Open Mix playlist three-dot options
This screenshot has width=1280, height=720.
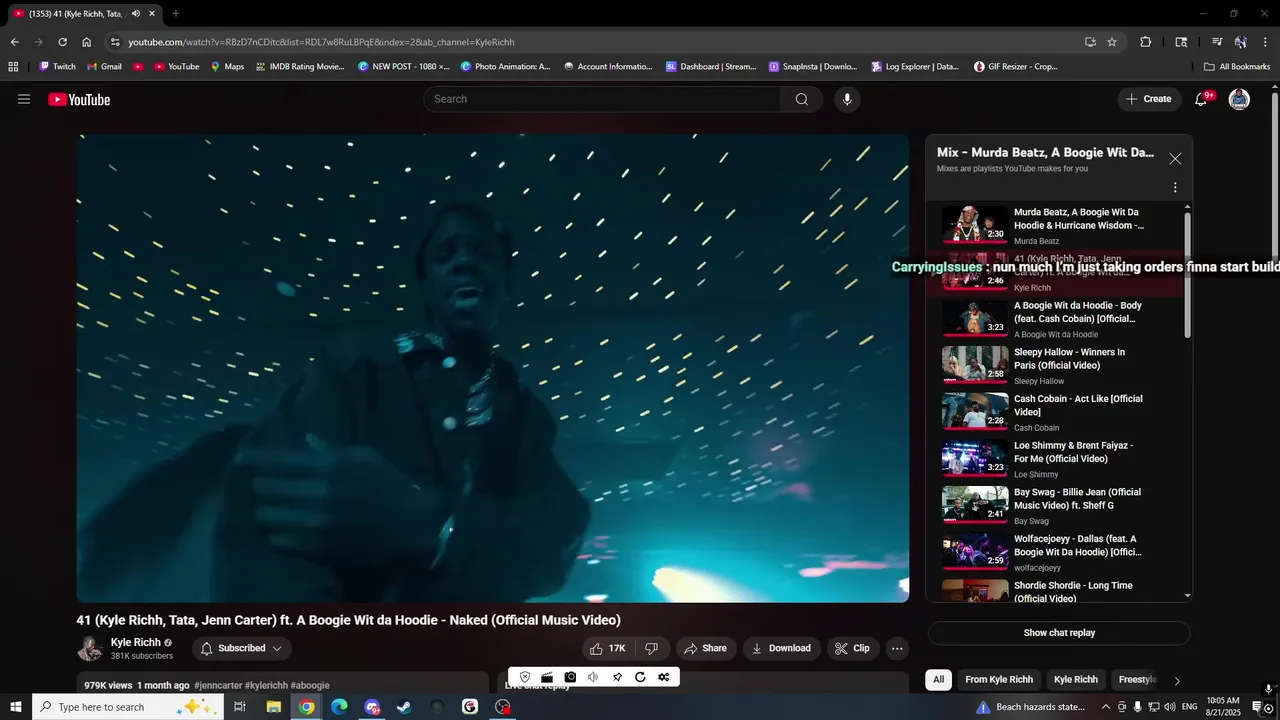tap(1175, 187)
